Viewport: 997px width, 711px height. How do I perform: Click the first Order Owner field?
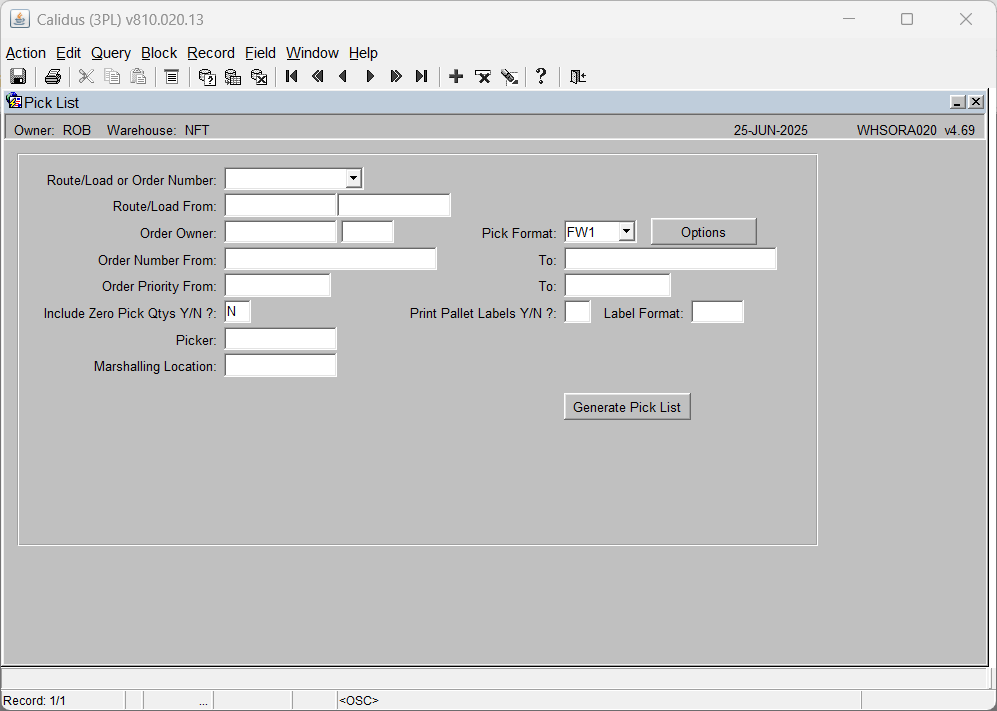click(x=280, y=232)
